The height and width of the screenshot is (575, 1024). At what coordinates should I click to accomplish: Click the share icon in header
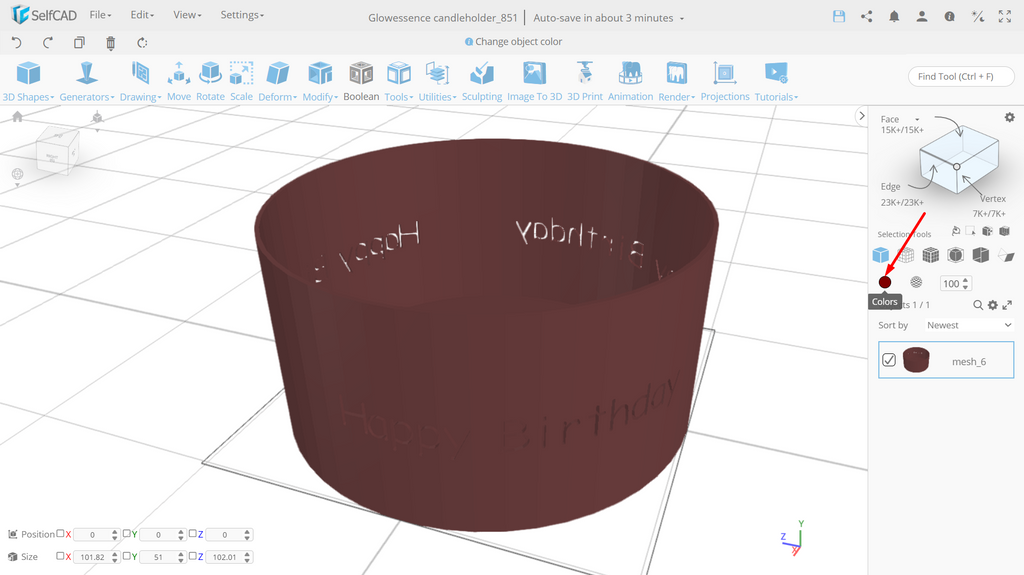click(x=867, y=17)
